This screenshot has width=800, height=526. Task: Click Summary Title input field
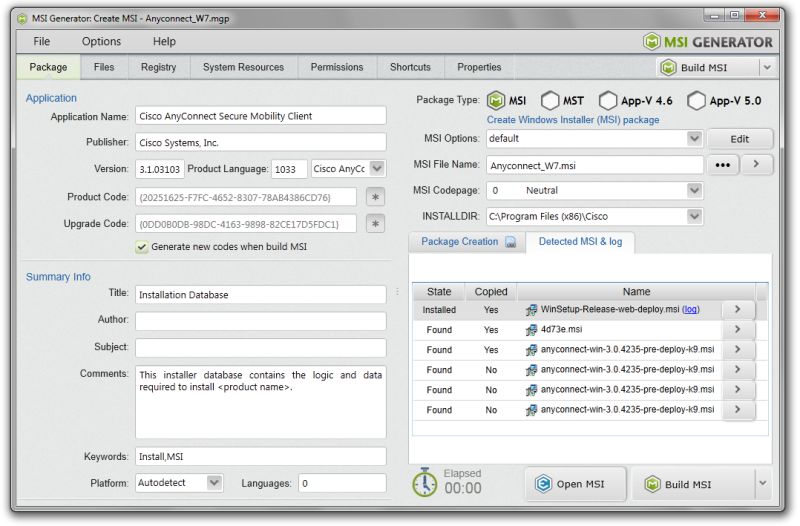[261, 294]
